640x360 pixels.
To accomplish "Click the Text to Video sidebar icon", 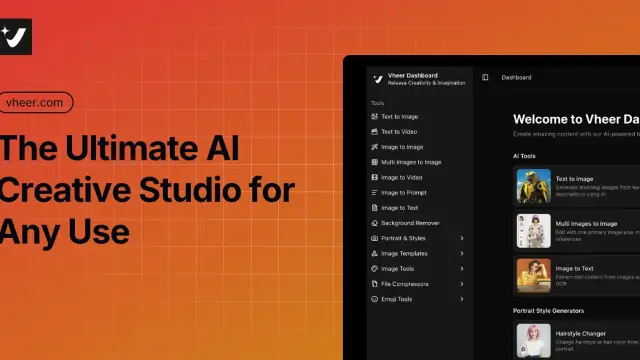I will [374, 131].
